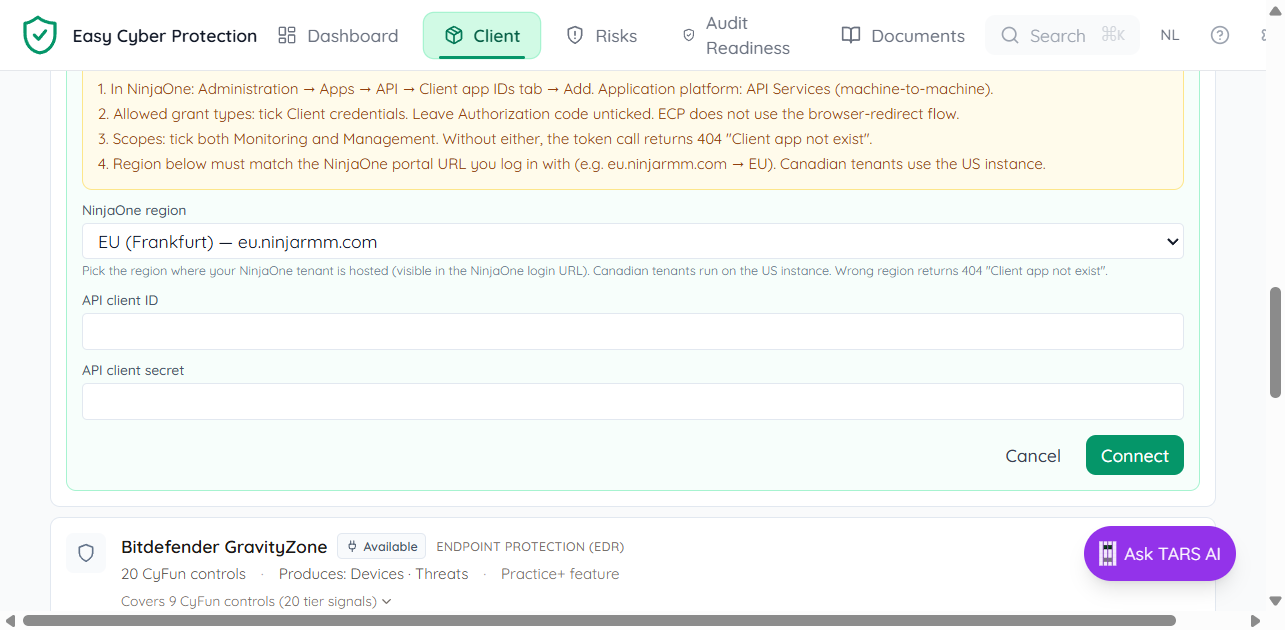Click the scroll left arrow
1285x630 pixels.
point(10,621)
